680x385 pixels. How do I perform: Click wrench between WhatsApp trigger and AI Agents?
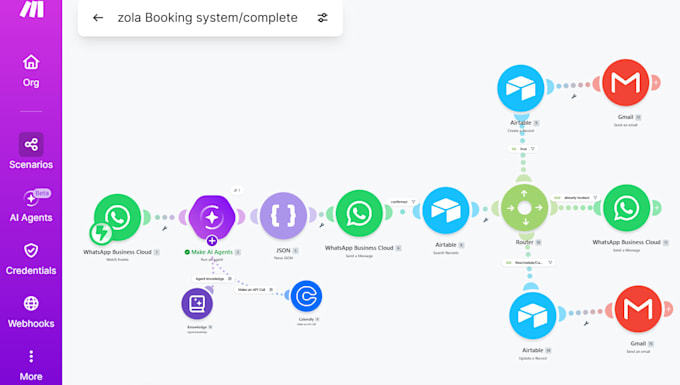(x=164, y=228)
